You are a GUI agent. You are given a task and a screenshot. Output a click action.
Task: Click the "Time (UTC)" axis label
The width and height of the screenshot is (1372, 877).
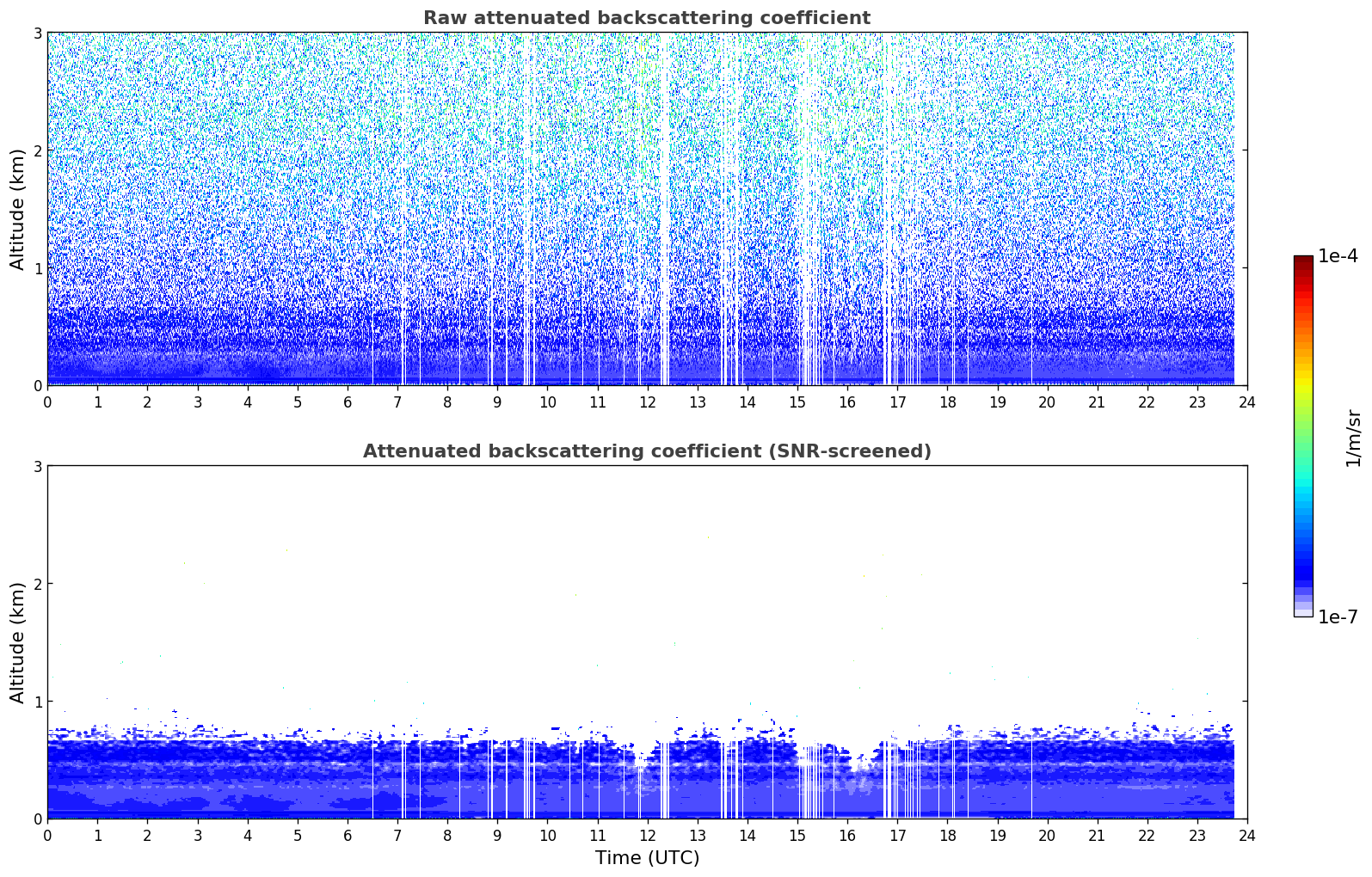pos(647,858)
